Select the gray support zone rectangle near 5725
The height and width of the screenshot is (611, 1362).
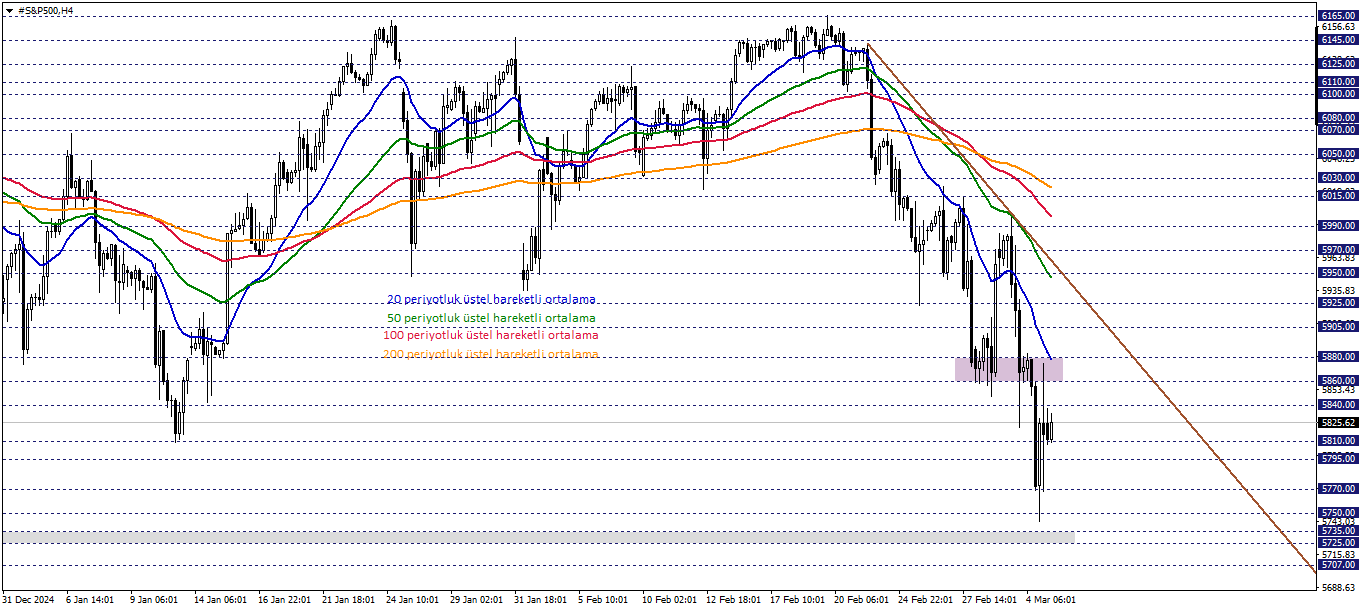tap(538, 538)
